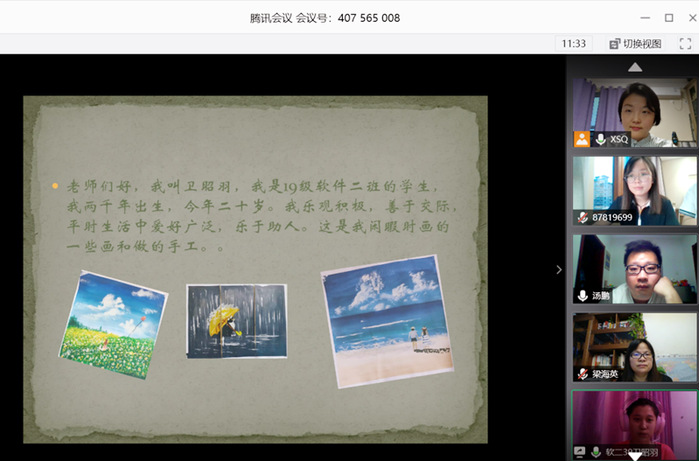Click the orange host icon on XSQ's video
The height and width of the screenshot is (461, 699).
coord(581,139)
